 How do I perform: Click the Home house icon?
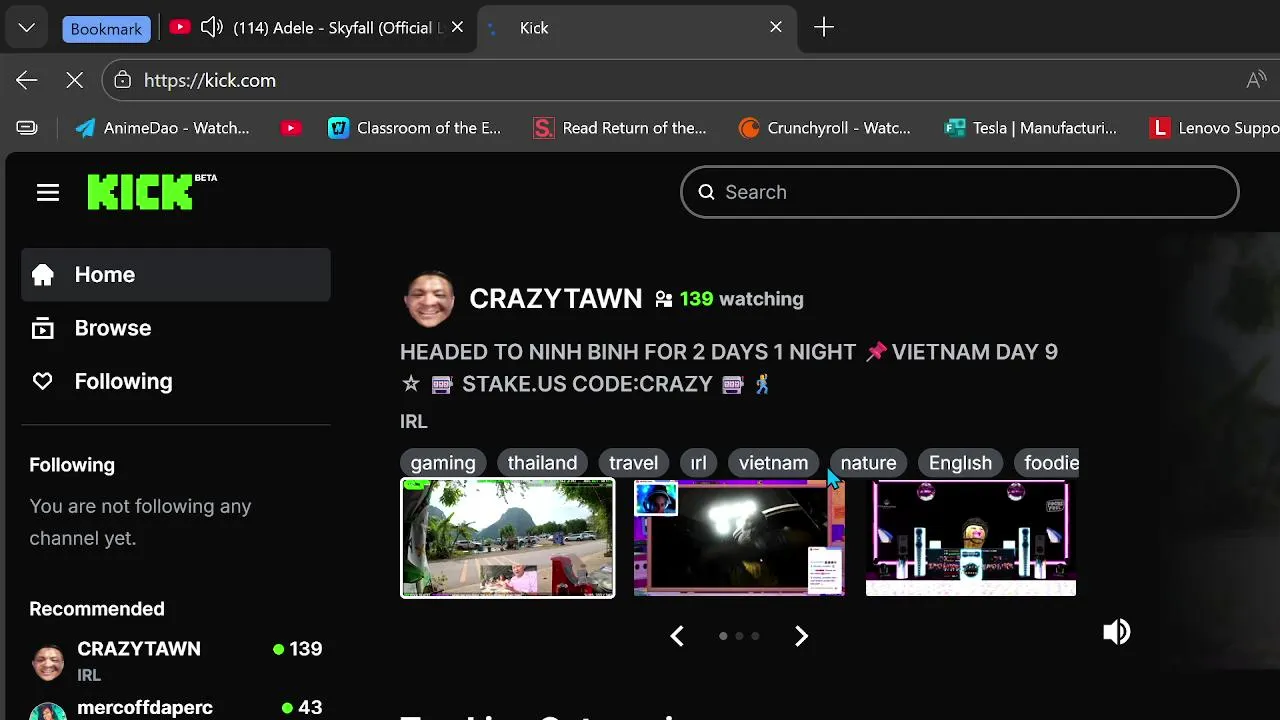click(x=42, y=274)
